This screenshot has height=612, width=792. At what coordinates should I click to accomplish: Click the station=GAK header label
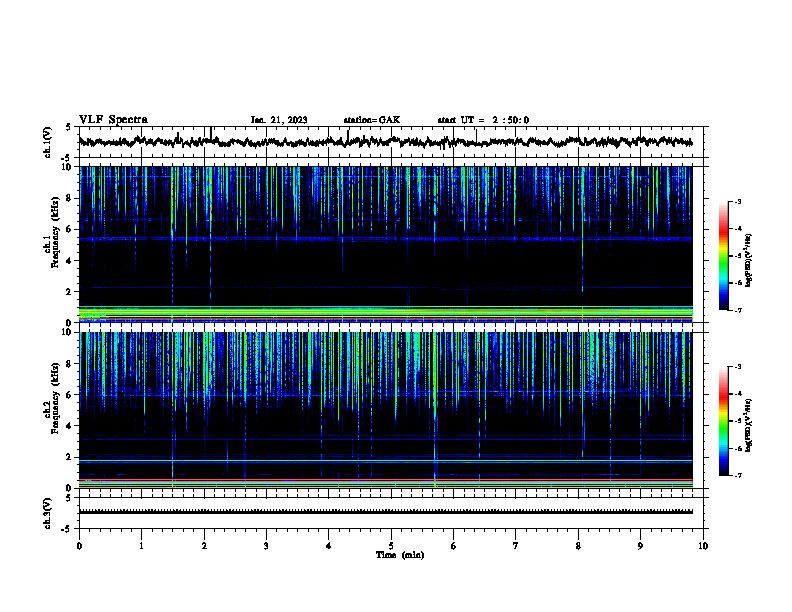coord(372,120)
